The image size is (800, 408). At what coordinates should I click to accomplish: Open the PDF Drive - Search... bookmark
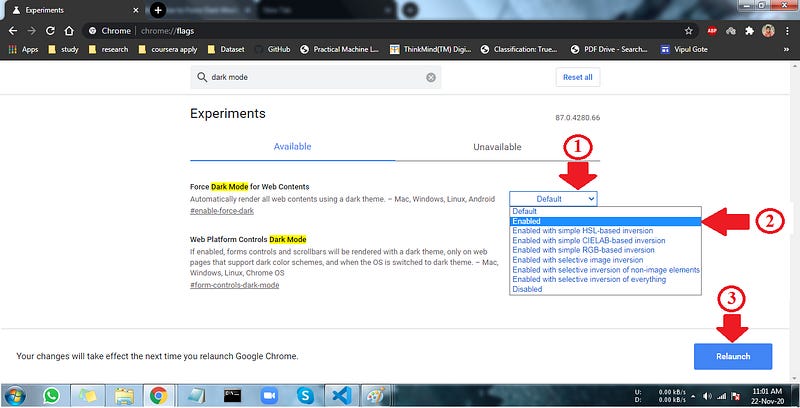pyautogui.click(x=609, y=49)
